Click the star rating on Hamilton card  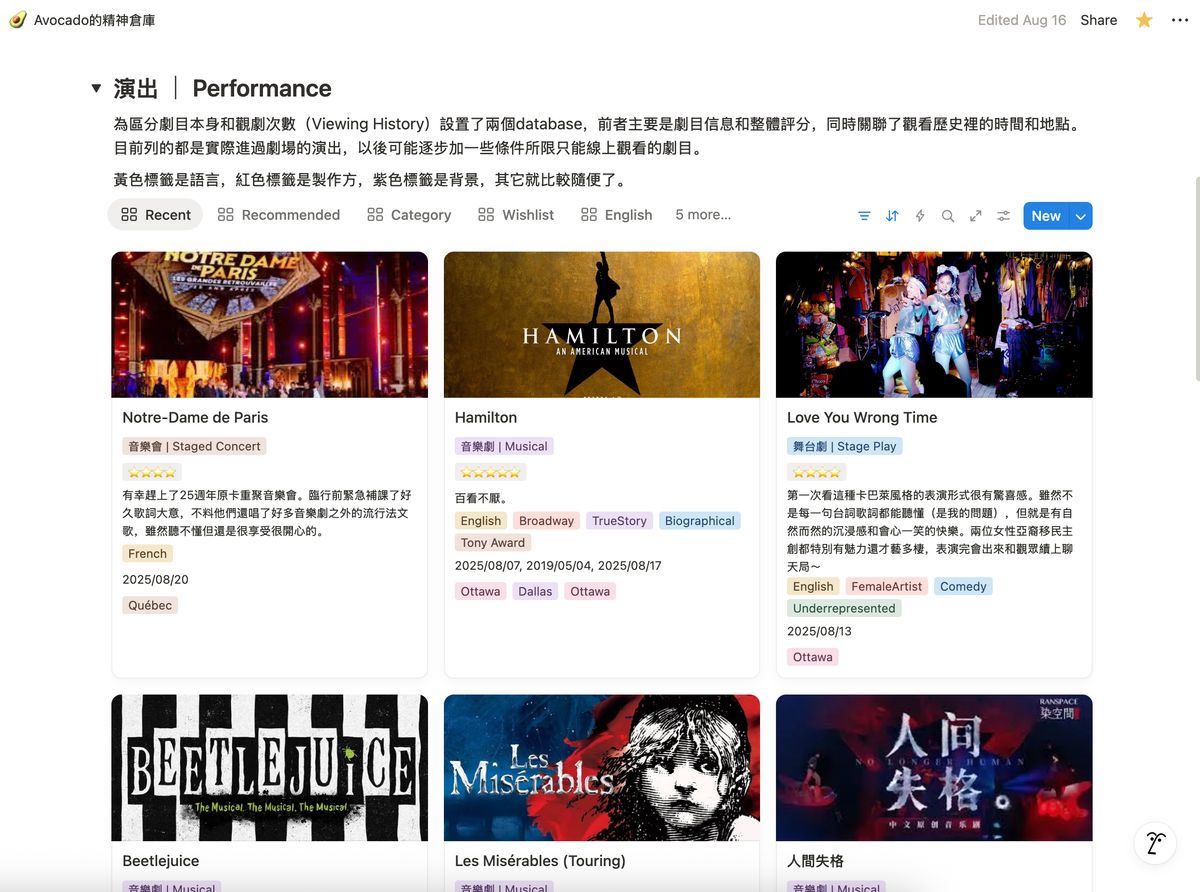491,472
